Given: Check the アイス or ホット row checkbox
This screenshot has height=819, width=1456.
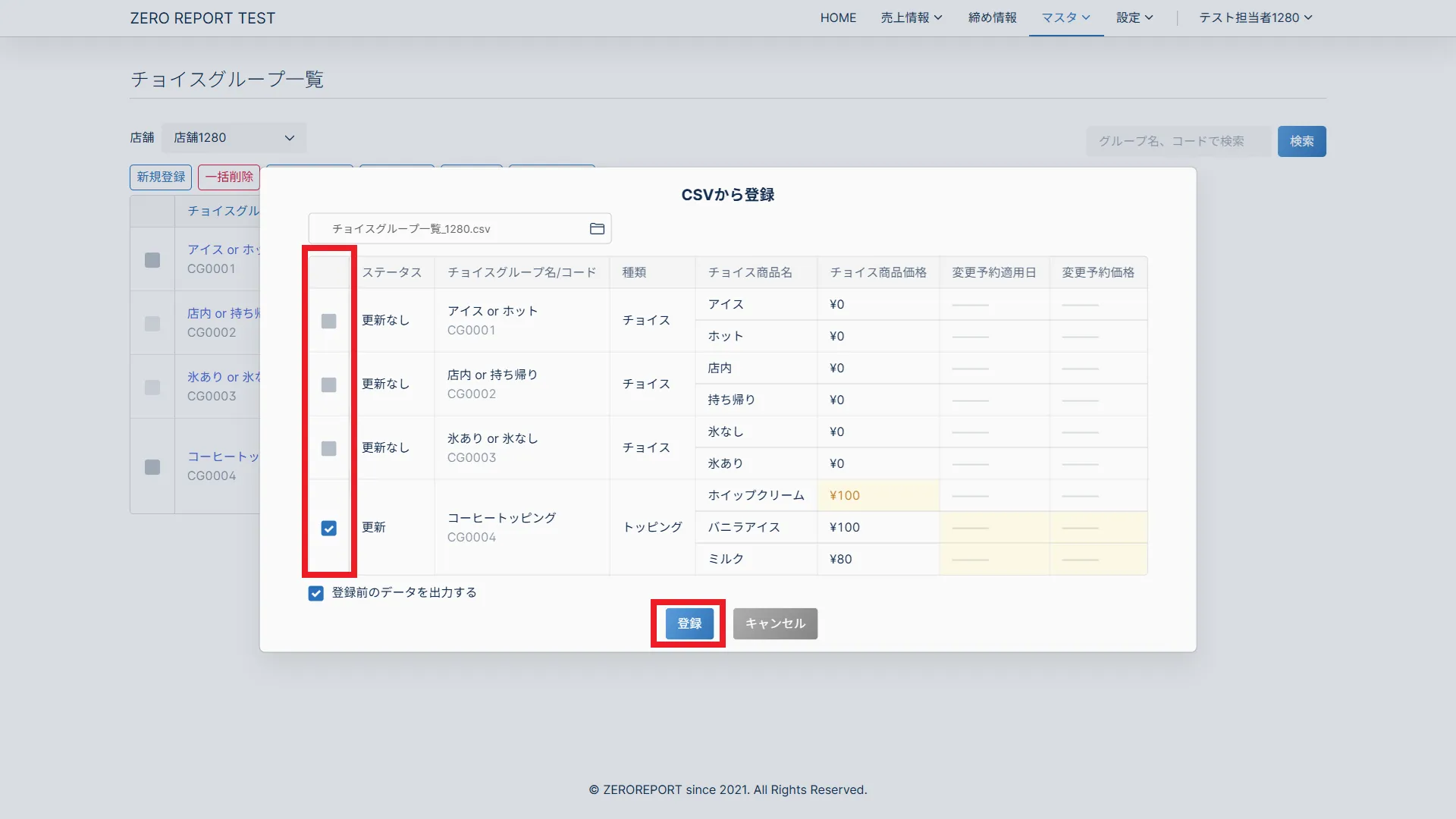Looking at the screenshot, I should tap(328, 321).
